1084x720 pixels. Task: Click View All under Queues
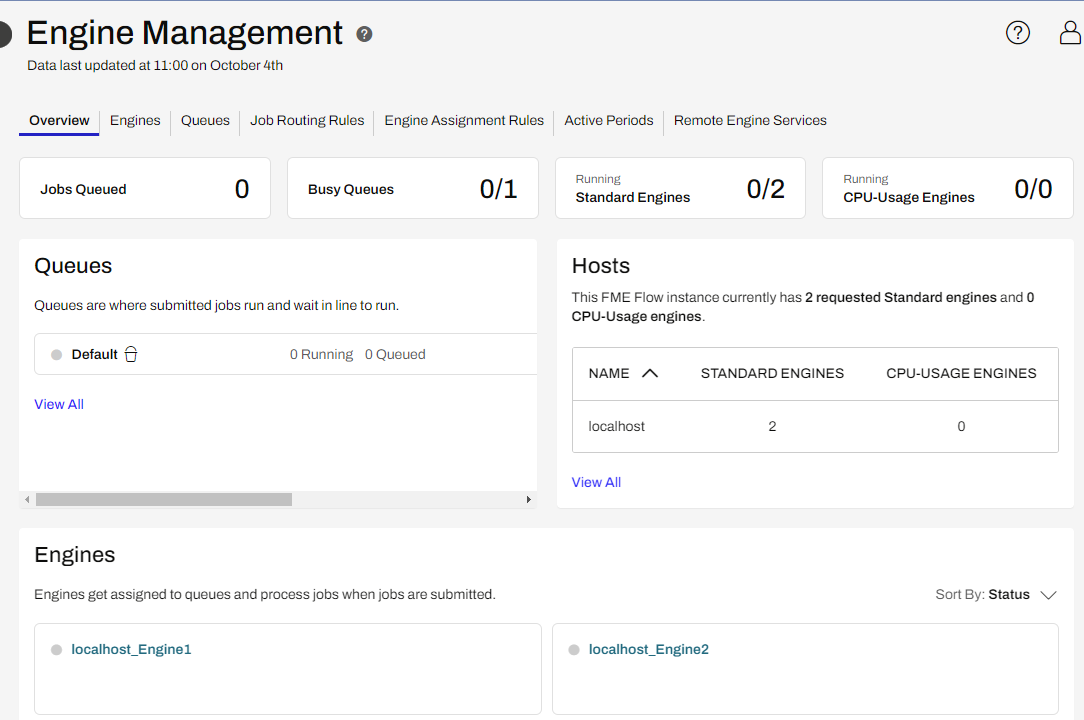tap(59, 404)
